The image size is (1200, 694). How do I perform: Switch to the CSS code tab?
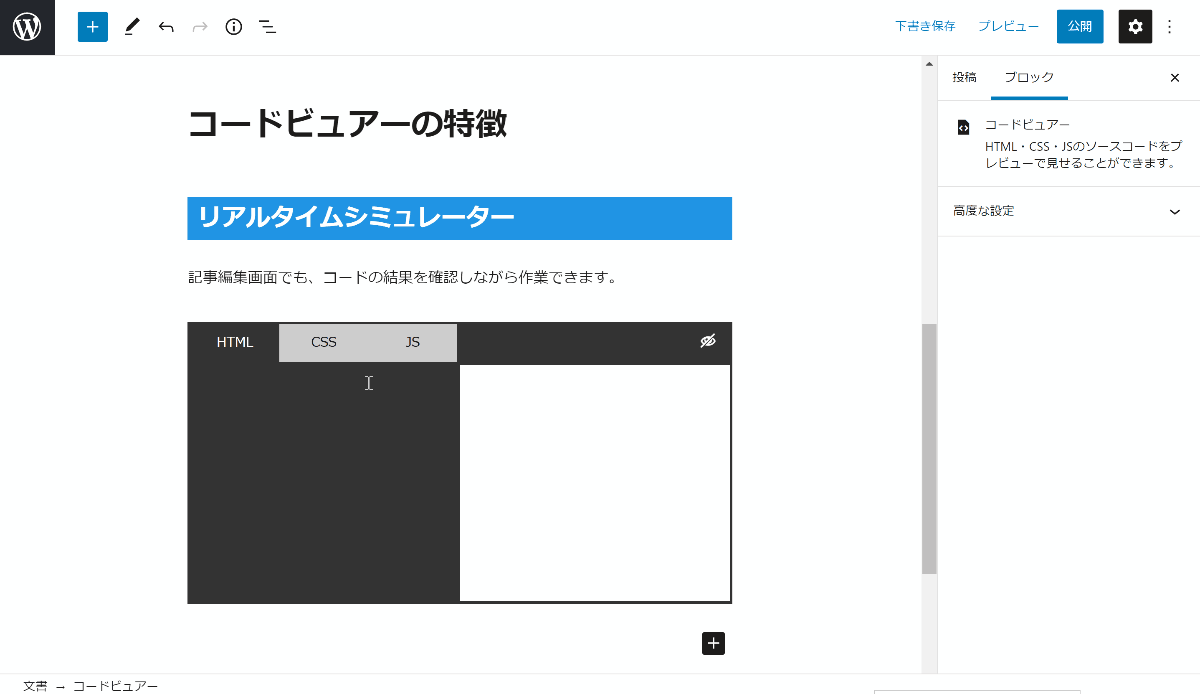[x=324, y=342]
